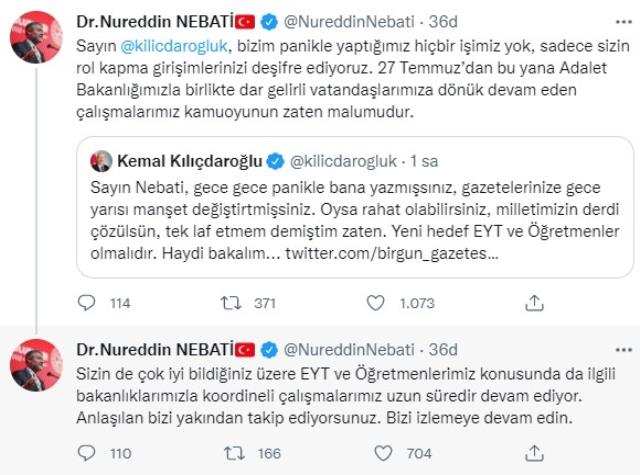Open the twitter.com/birgun_gazetes link
This screenshot has width=640, height=475.
pyautogui.click(x=391, y=253)
